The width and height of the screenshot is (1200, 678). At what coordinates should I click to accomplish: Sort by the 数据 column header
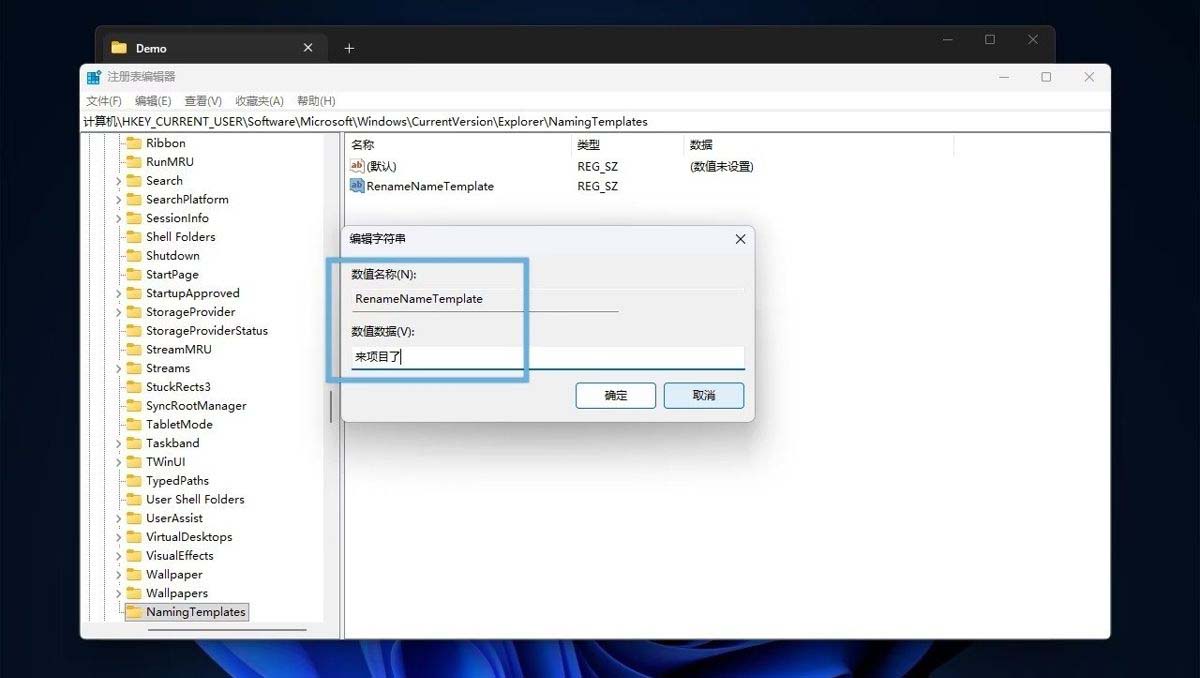coord(819,145)
